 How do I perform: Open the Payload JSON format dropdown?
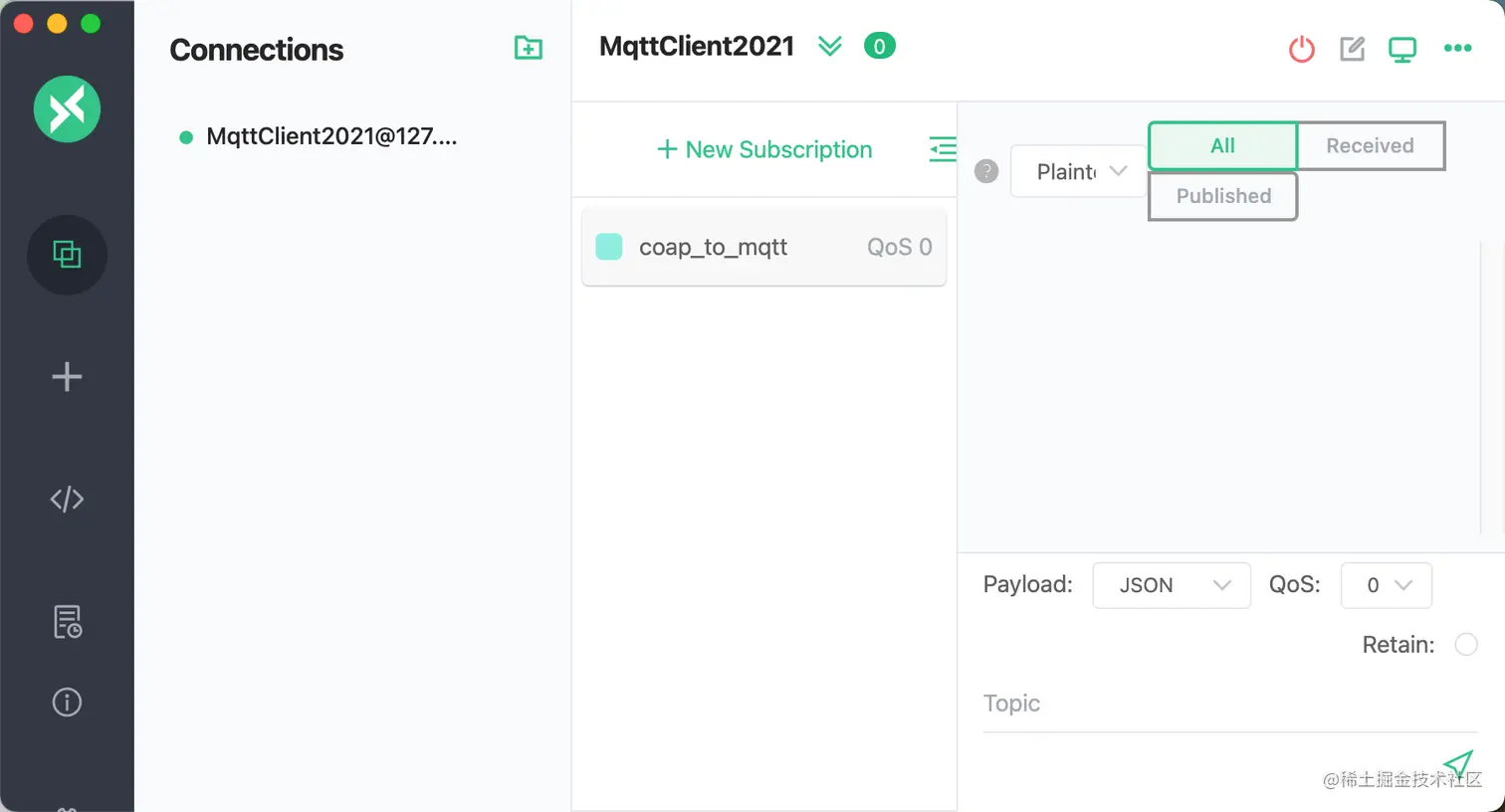pos(1172,585)
